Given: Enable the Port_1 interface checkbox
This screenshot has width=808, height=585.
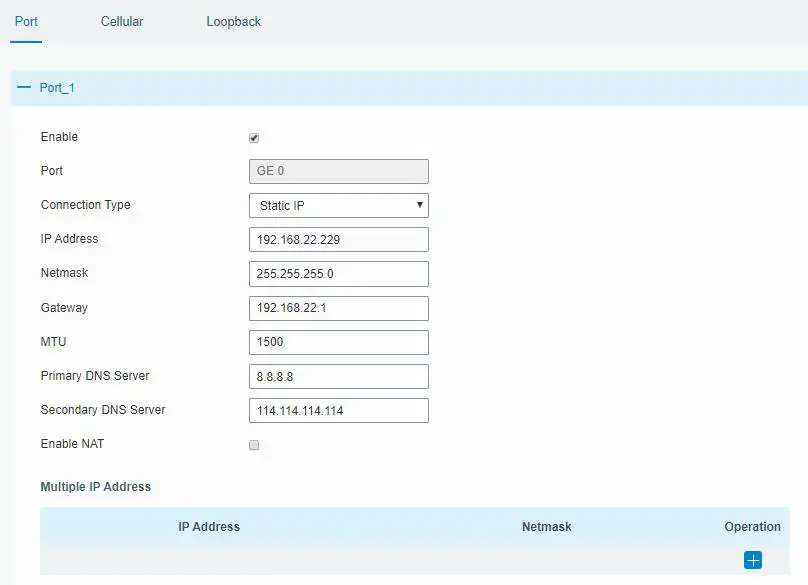Looking at the screenshot, I should [x=253, y=137].
